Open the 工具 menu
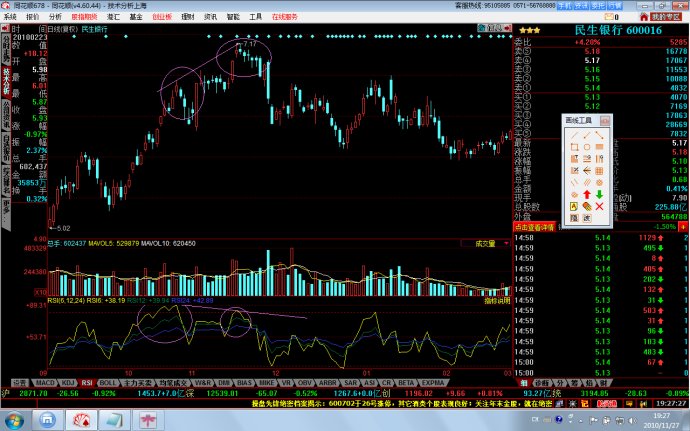Viewport: 690px width, 431px height. pyautogui.click(x=256, y=17)
